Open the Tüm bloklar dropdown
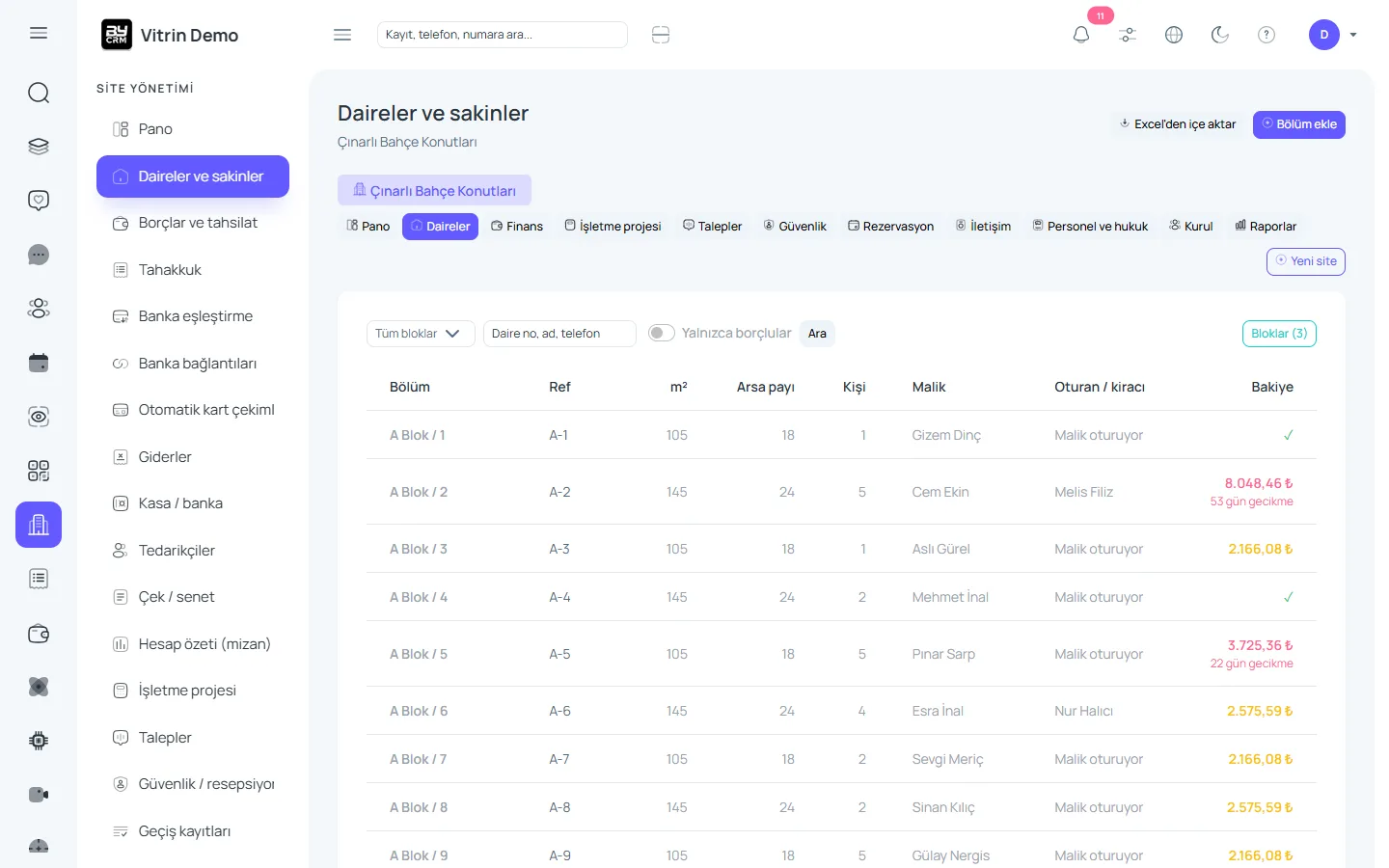1389x868 pixels. pyautogui.click(x=421, y=334)
